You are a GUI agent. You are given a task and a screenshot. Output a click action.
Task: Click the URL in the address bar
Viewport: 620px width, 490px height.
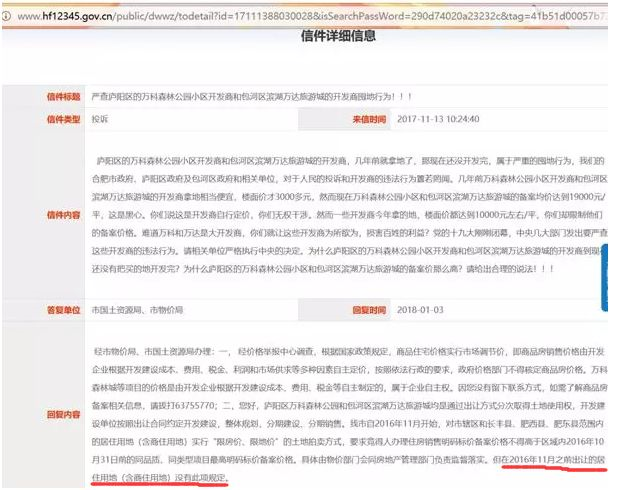[x=312, y=16]
